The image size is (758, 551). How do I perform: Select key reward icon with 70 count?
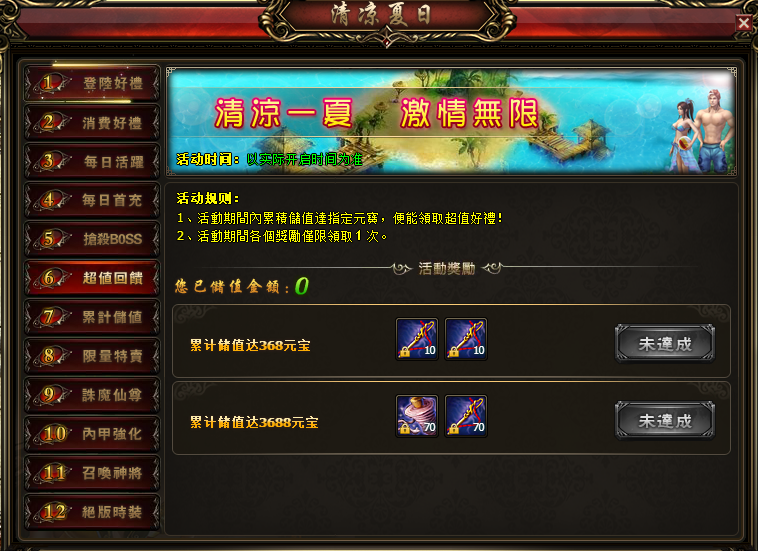coord(466,416)
